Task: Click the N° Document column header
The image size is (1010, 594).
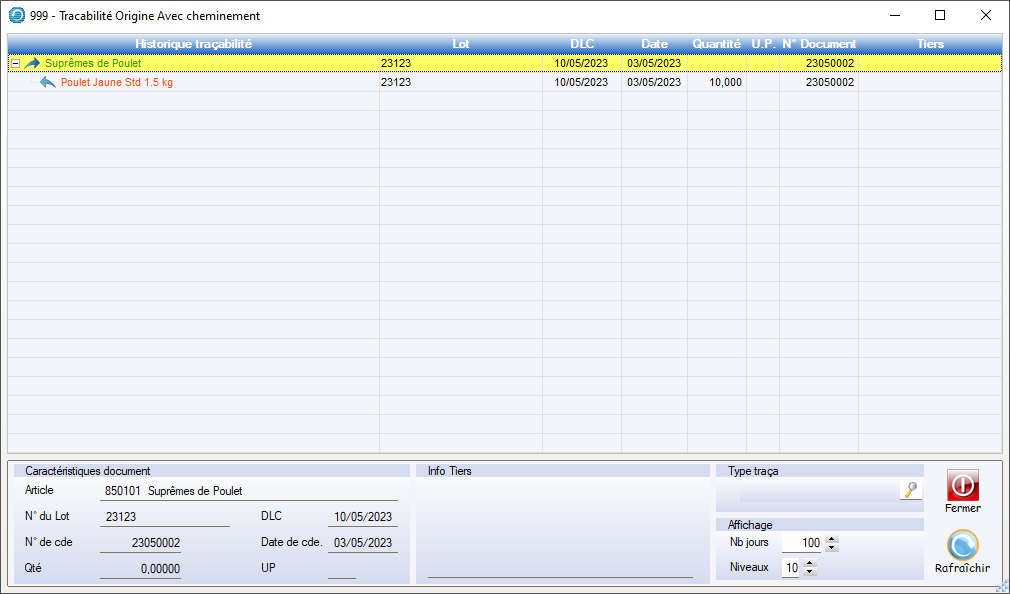Action: tap(818, 44)
